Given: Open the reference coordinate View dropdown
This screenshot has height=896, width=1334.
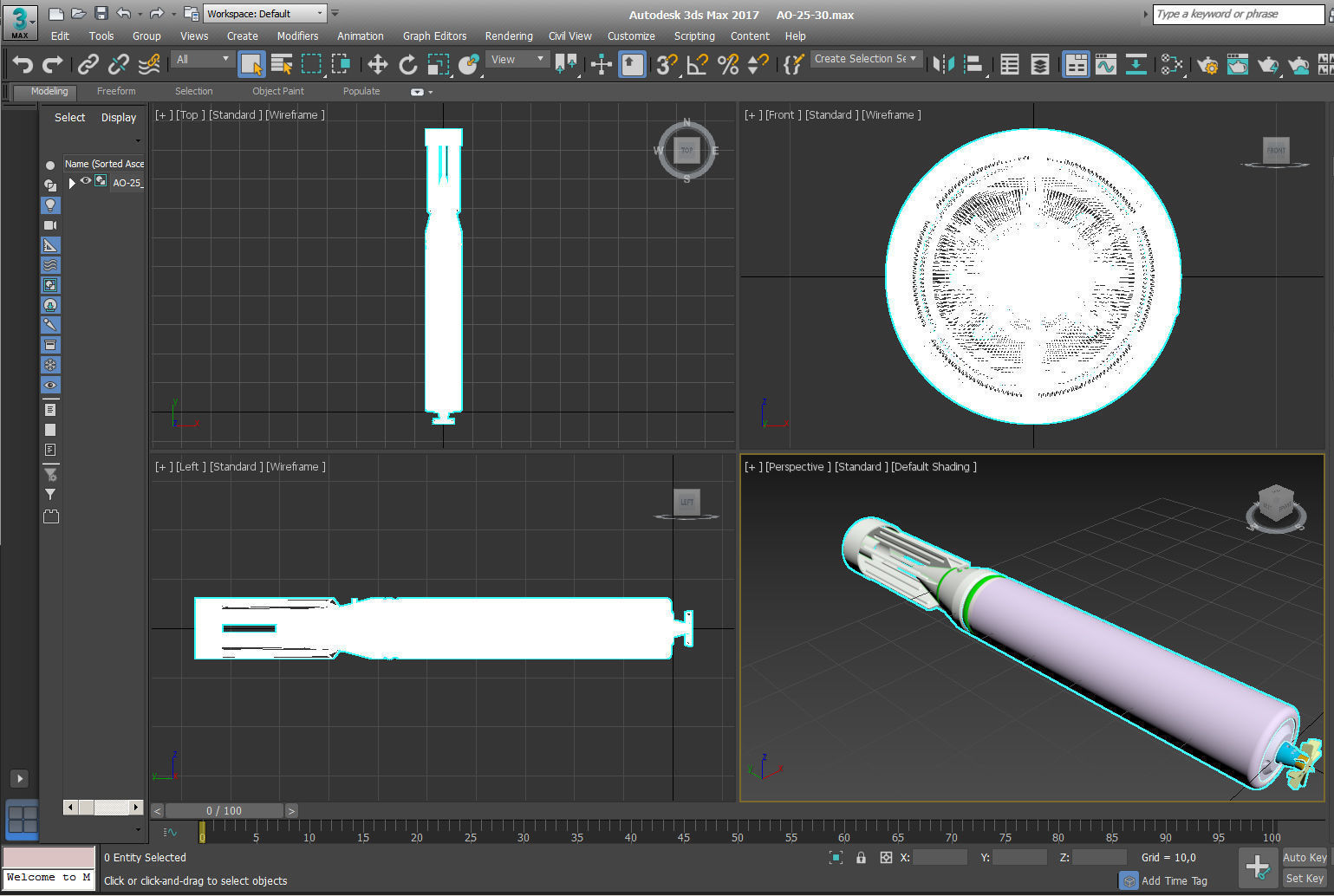Looking at the screenshot, I should pos(517,59).
